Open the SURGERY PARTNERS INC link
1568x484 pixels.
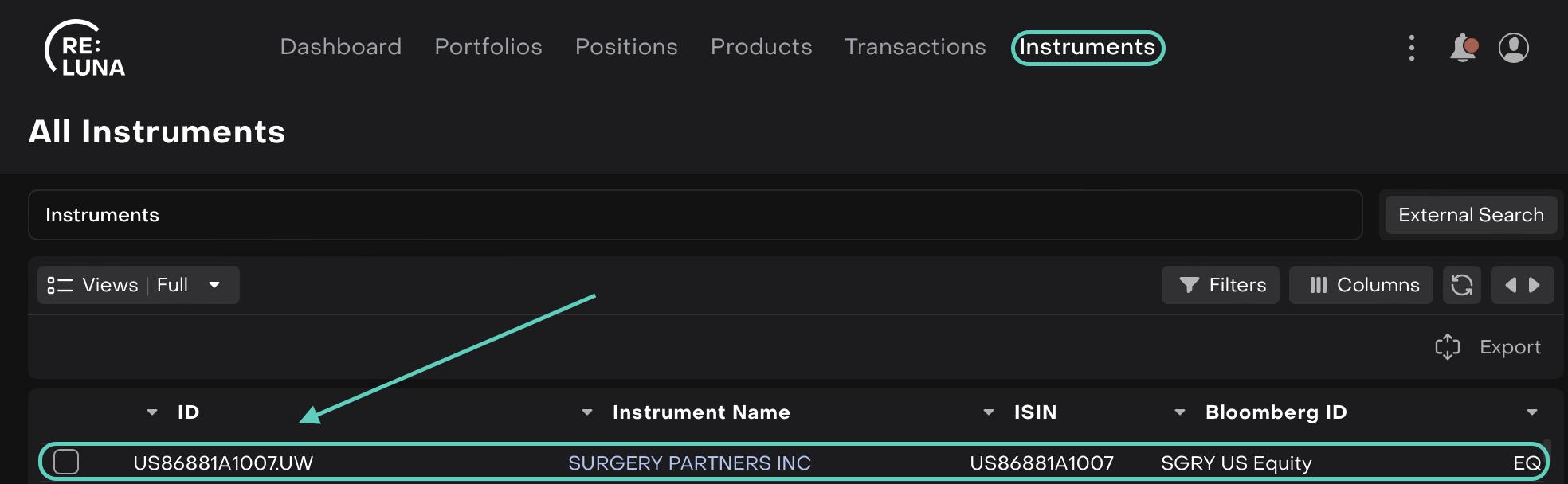[689, 463]
